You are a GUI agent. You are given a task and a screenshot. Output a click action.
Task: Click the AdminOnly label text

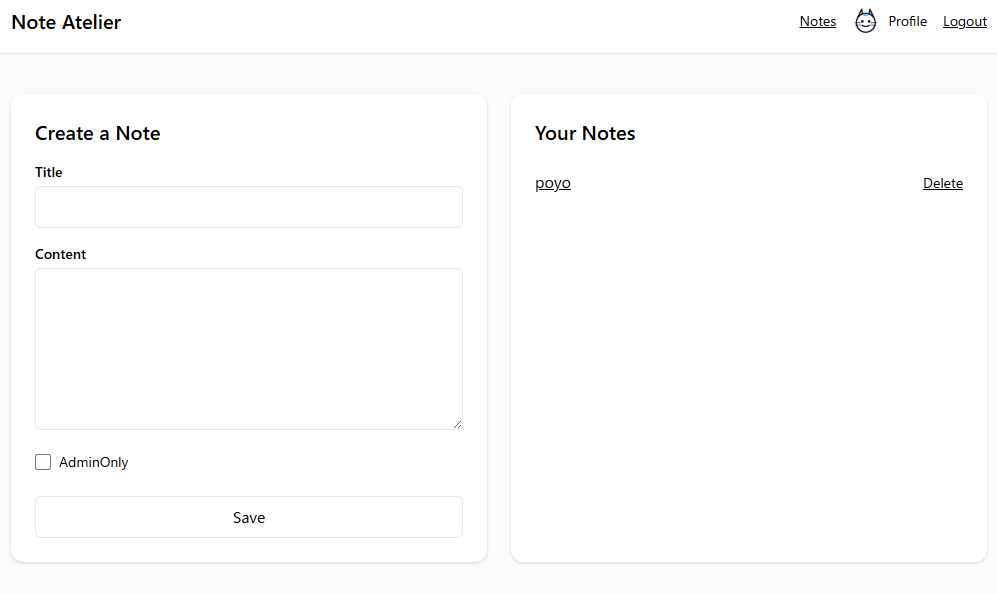(x=93, y=462)
